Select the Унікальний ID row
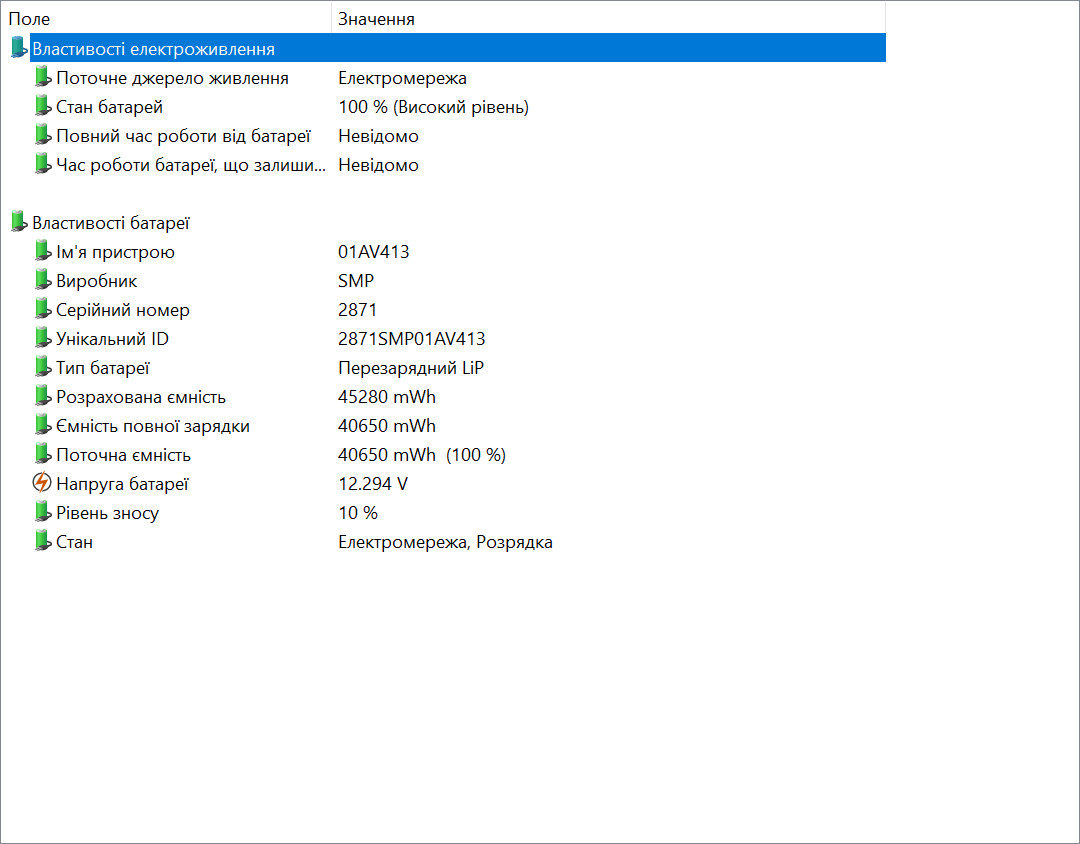Image resolution: width=1080 pixels, height=844 pixels. point(112,339)
